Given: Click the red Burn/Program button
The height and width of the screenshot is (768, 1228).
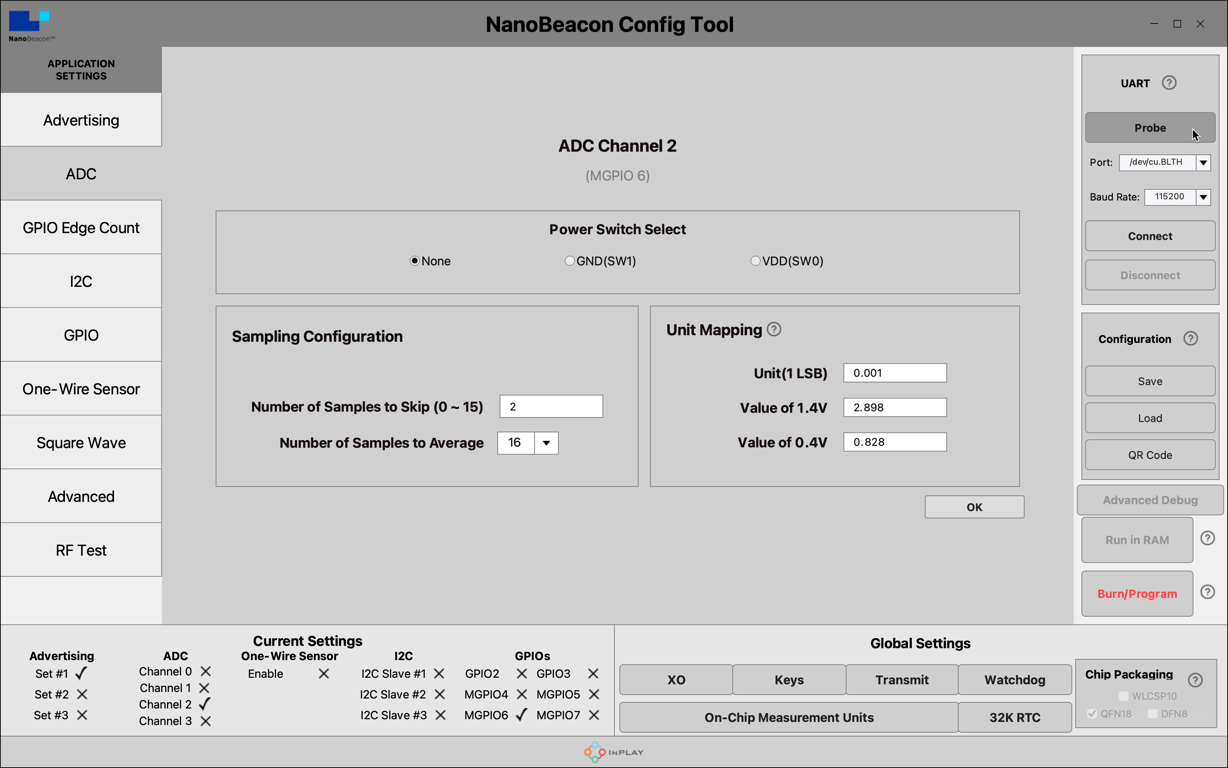Looking at the screenshot, I should coord(1137,593).
